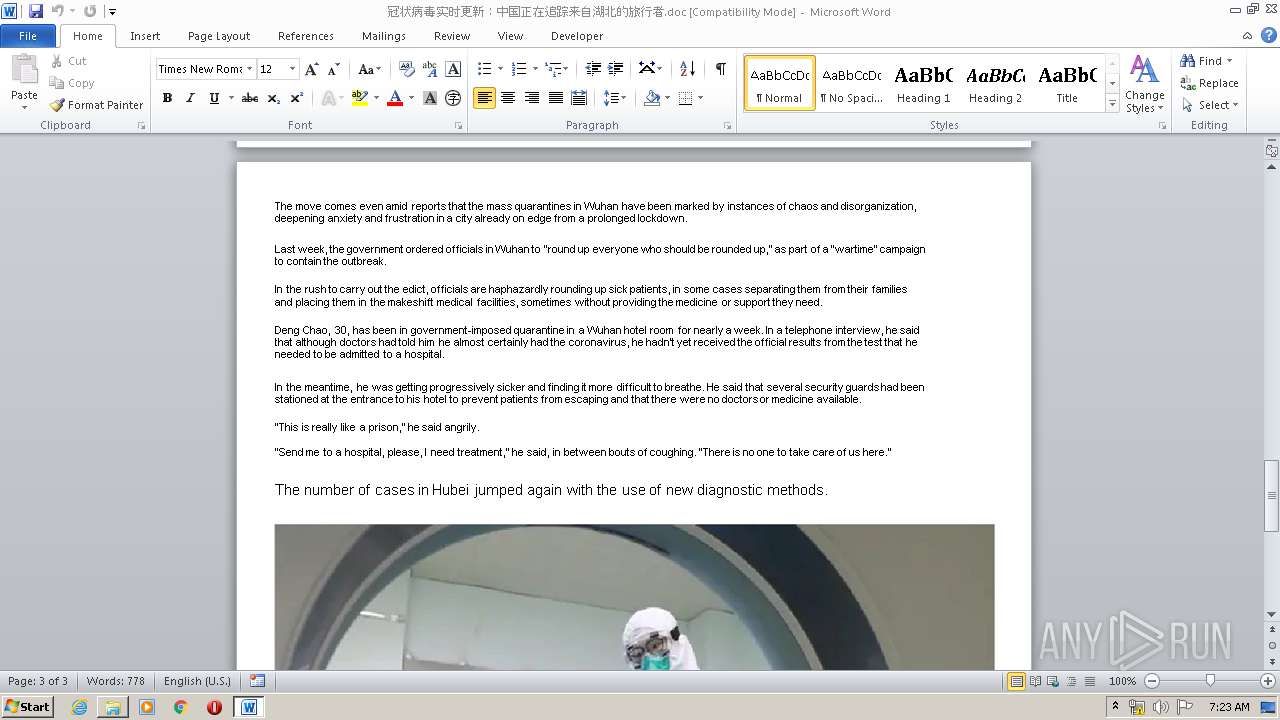The width and height of the screenshot is (1280, 720).
Task: Click the text highlight color swatch
Action: pyautogui.click(x=360, y=98)
